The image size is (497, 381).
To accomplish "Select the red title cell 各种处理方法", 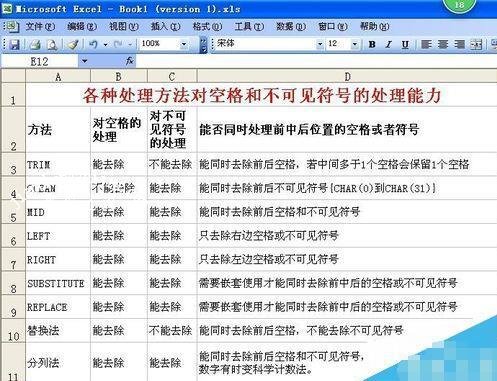I will click(262, 95).
